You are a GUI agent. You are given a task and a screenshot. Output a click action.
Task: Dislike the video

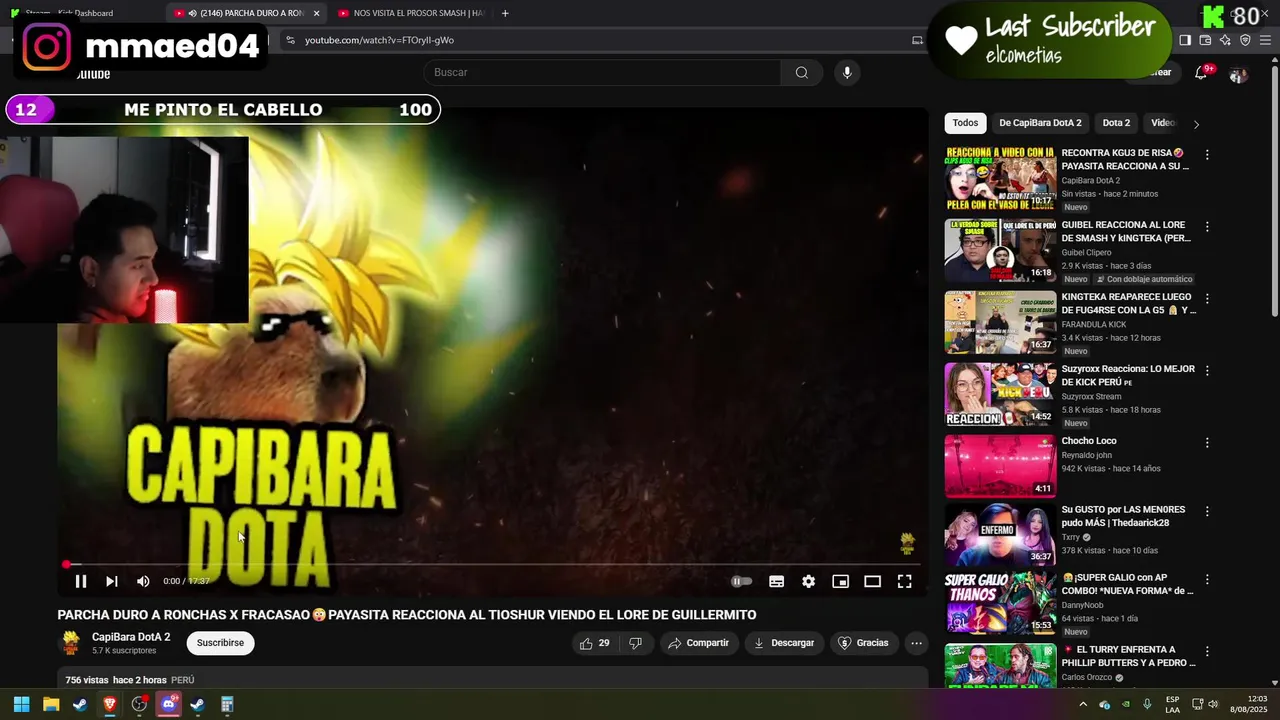[x=635, y=643]
